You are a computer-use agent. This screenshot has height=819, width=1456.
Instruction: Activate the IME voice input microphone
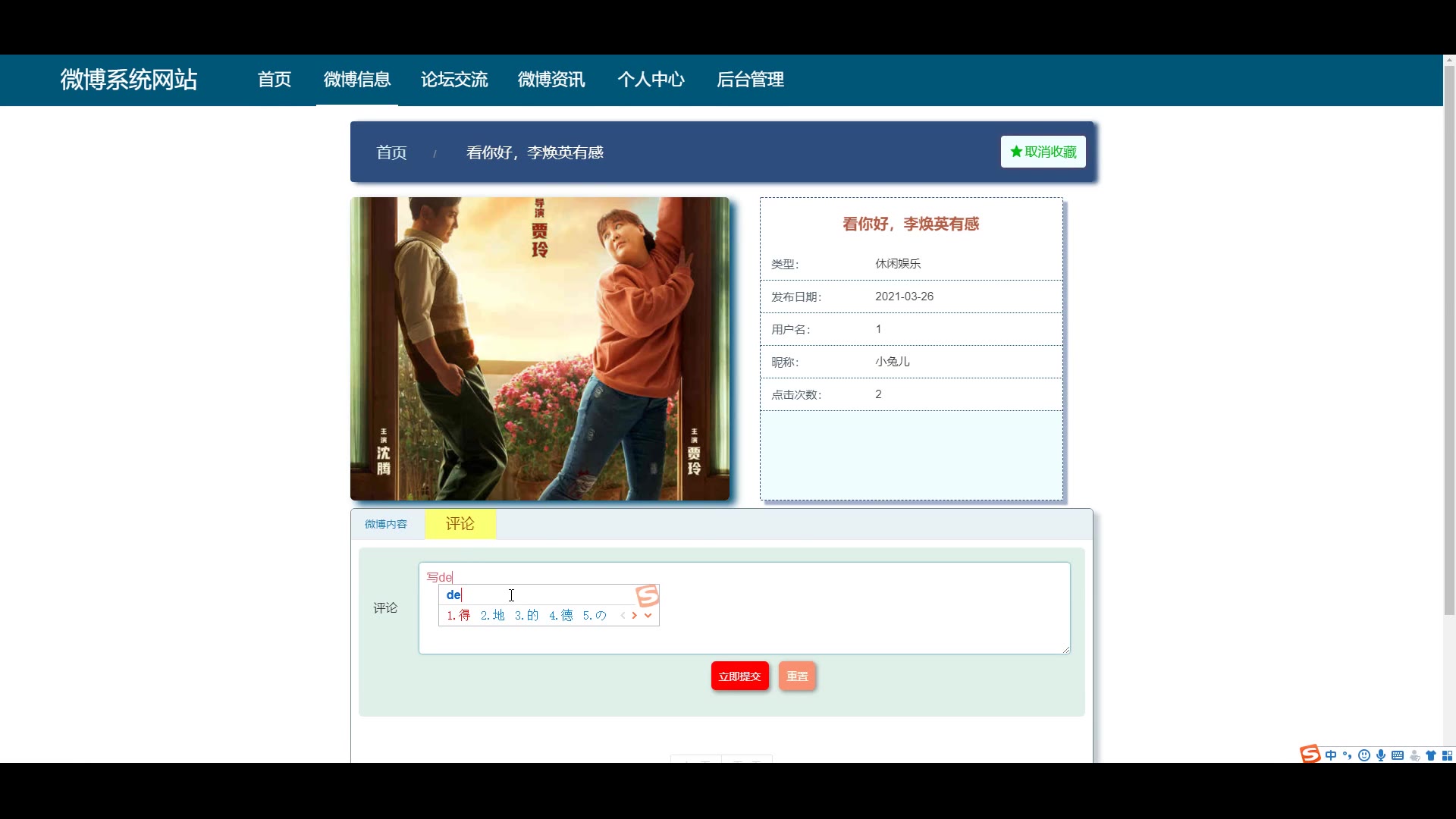1381,755
